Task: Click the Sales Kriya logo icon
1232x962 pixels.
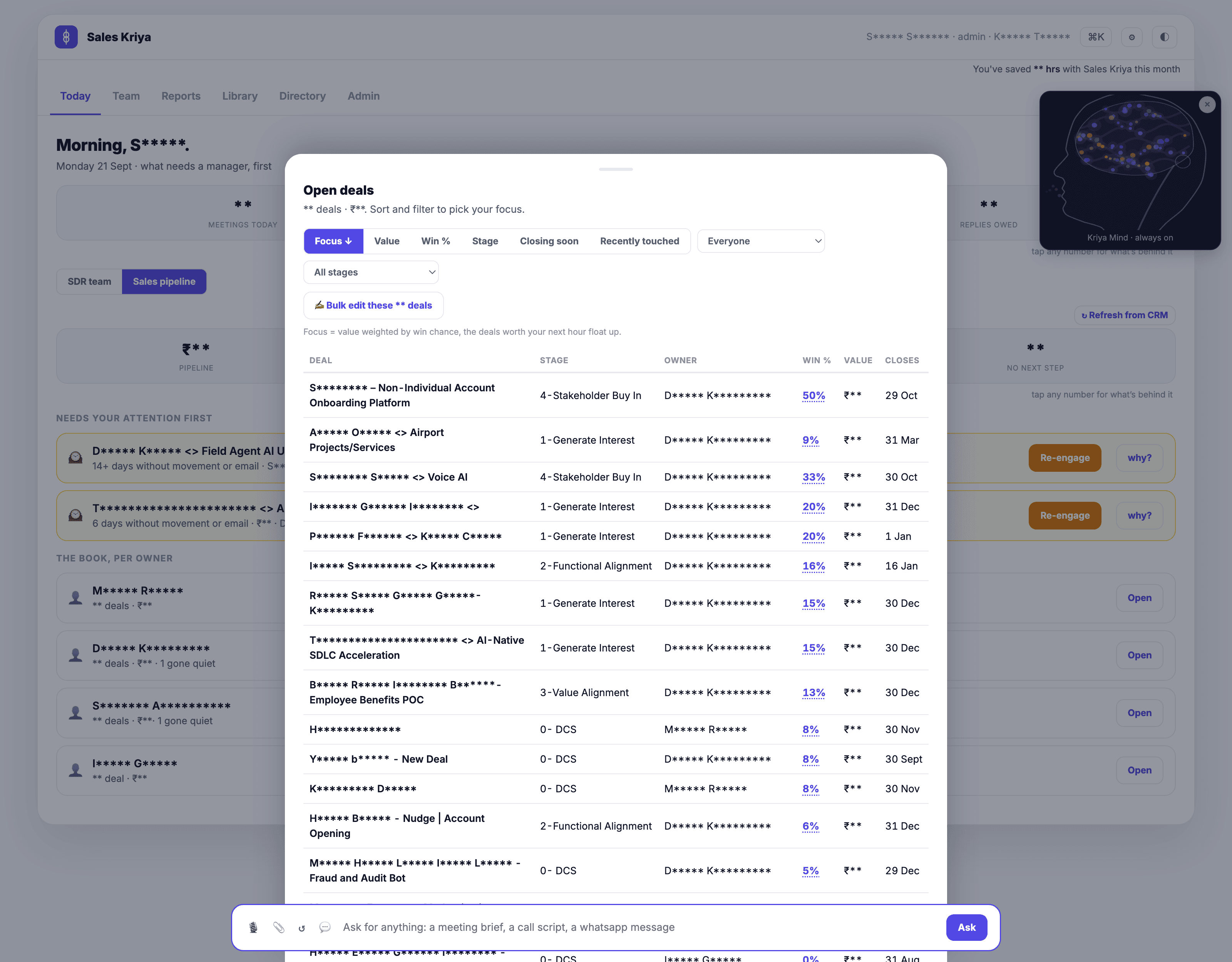Action: 66,37
